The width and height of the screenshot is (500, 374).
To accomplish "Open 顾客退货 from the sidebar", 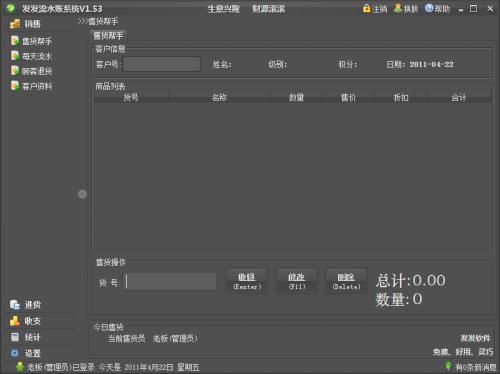I will [x=37, y=71].
